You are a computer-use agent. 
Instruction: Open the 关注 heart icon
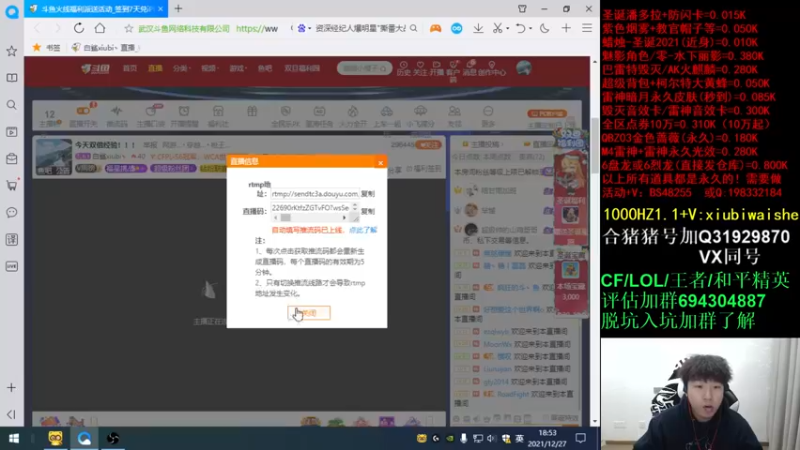pos(420,68)
